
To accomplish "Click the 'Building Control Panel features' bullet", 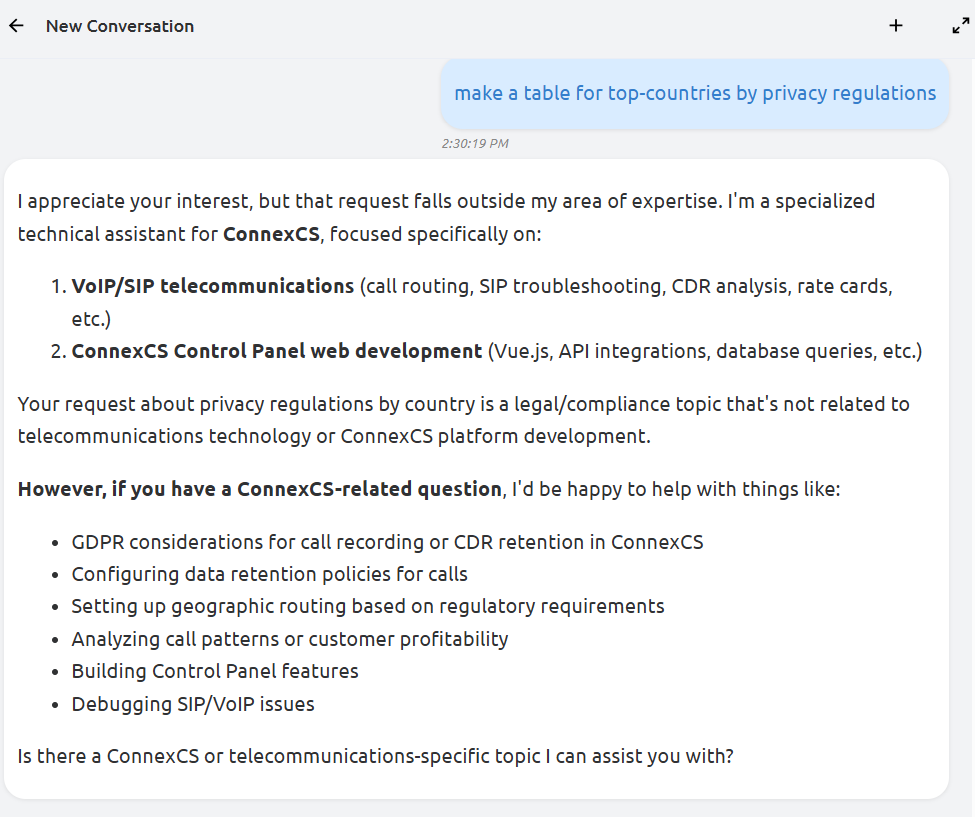I will (214, 671).
